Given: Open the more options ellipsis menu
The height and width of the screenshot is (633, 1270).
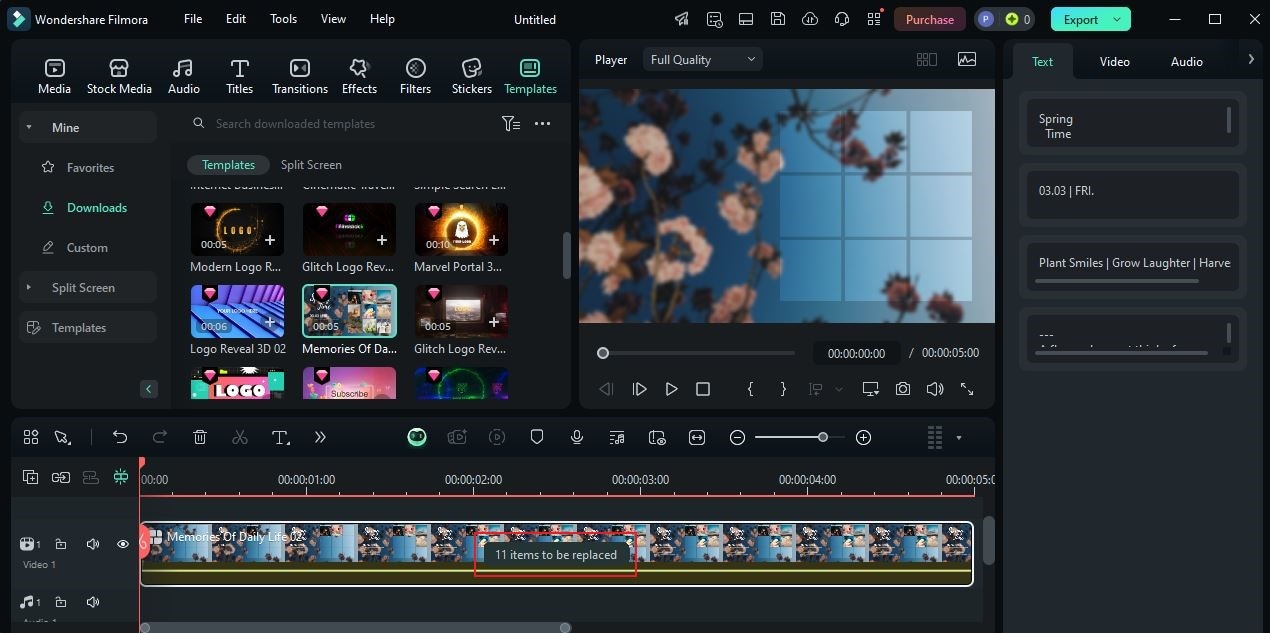Looking at the screenshot, I should 542,124.
